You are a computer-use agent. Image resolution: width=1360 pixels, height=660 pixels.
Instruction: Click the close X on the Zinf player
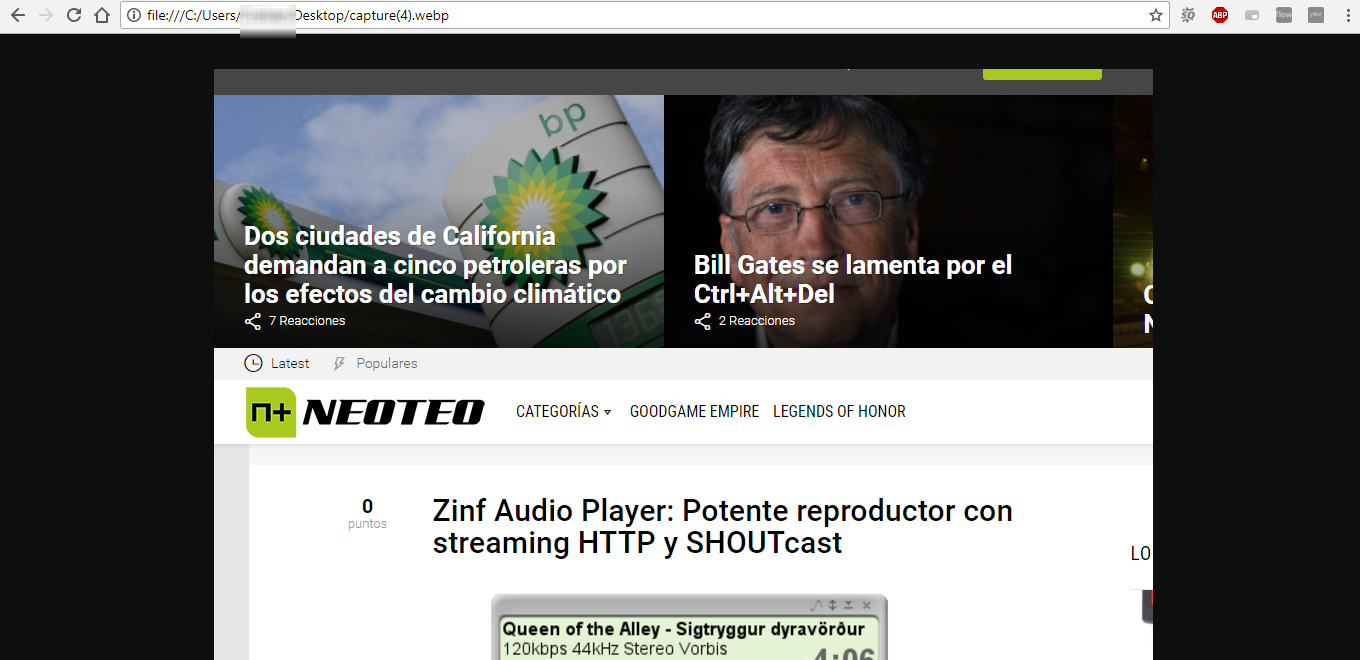[x=867, y=605]
